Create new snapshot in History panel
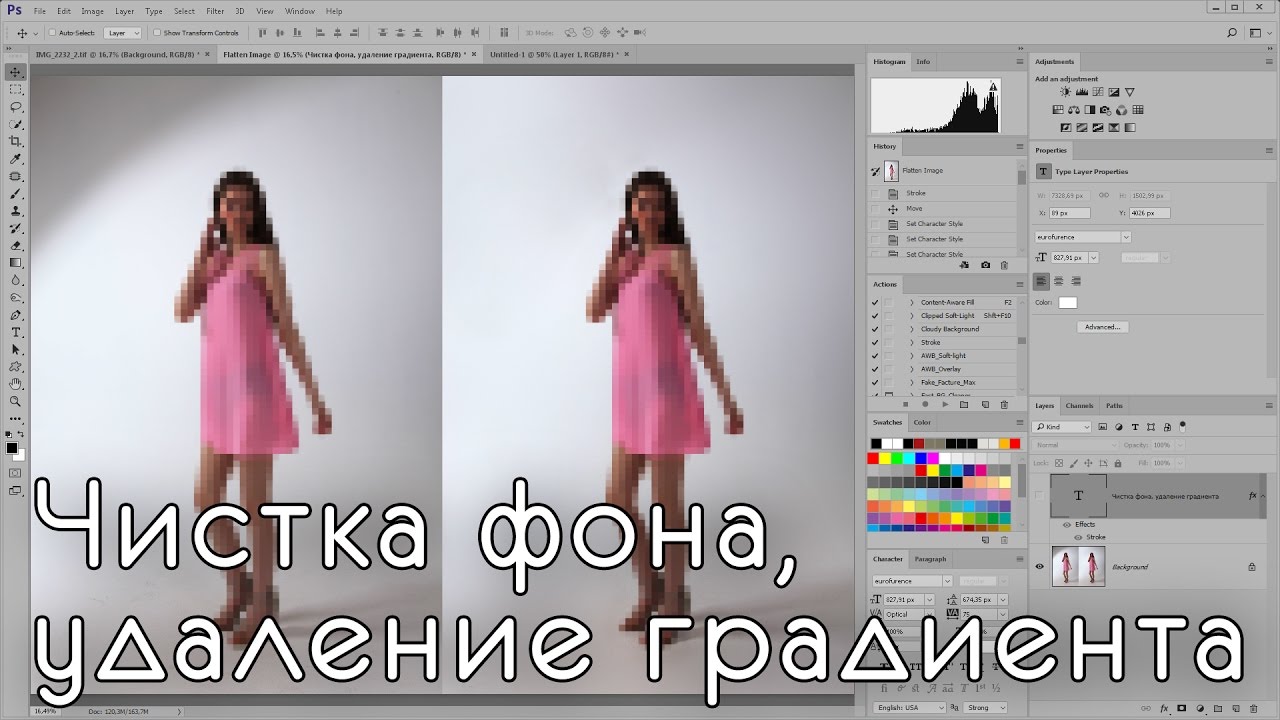Image resolution: width=1280 pixels, height=720 pixels. tap(986, 265)
